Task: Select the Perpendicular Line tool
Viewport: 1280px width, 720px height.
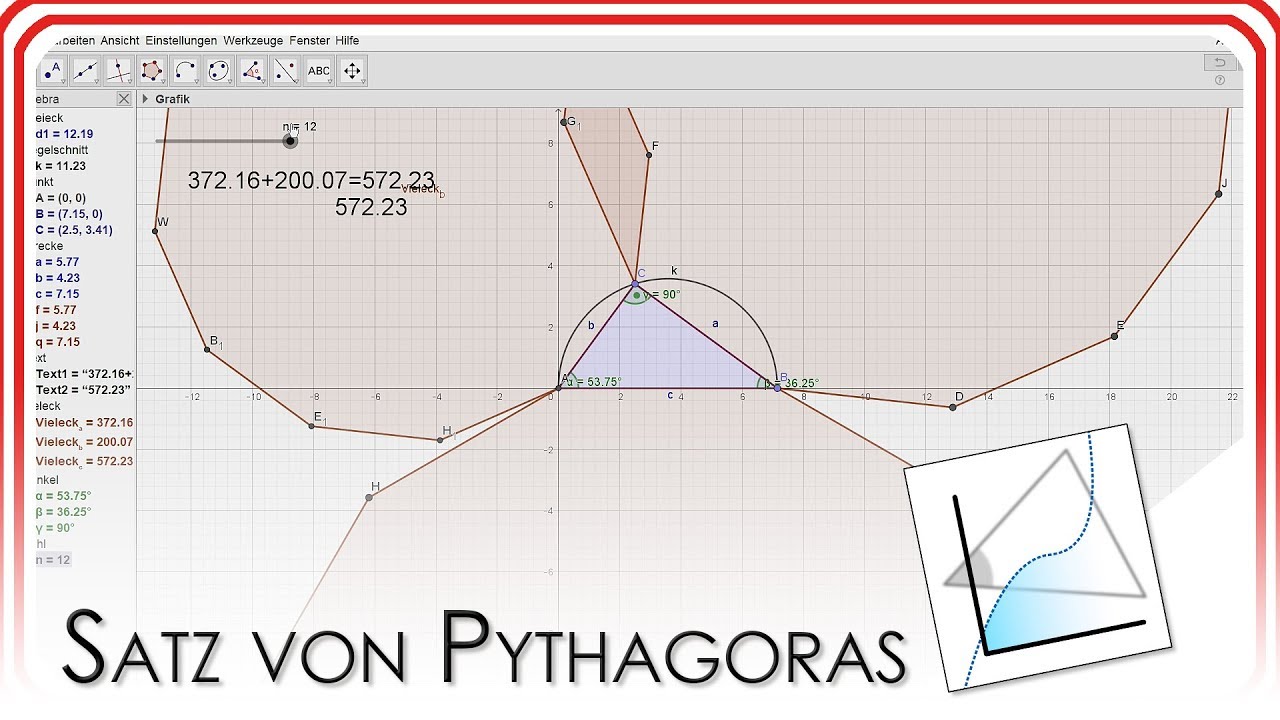Action: pyautogui.click(x=119, y=70)
